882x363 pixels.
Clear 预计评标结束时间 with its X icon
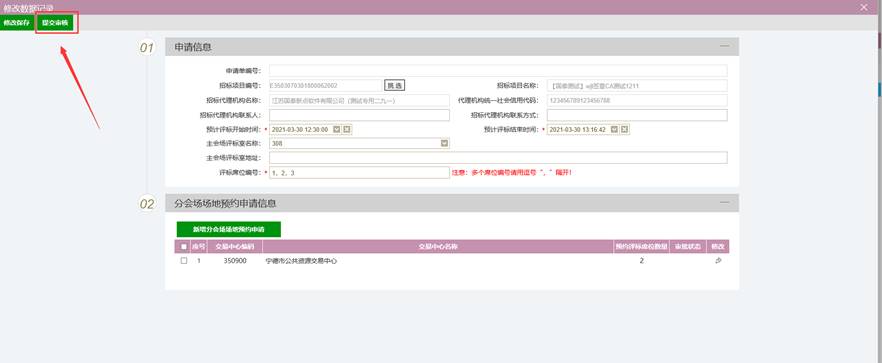(x=625, y=129)
